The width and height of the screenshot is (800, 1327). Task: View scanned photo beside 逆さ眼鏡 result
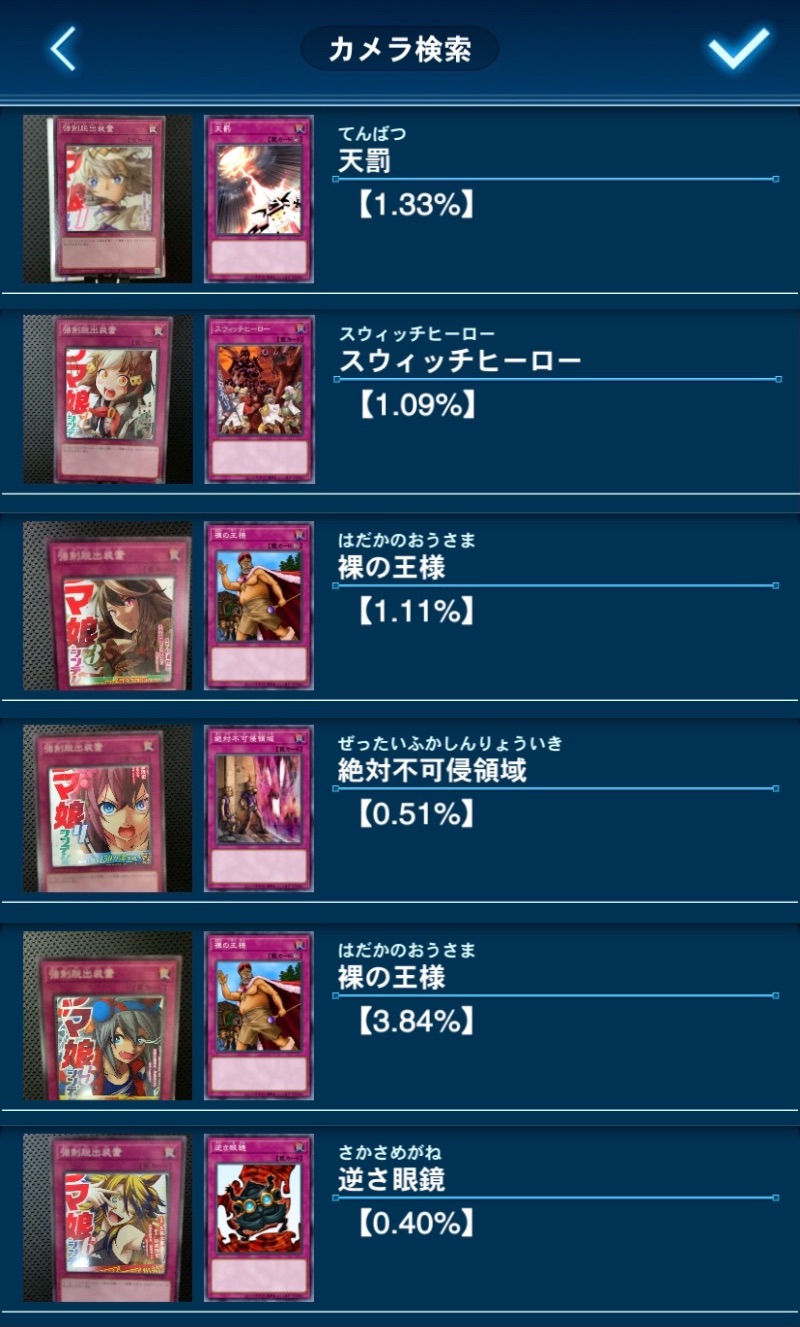coord(108,1217)
